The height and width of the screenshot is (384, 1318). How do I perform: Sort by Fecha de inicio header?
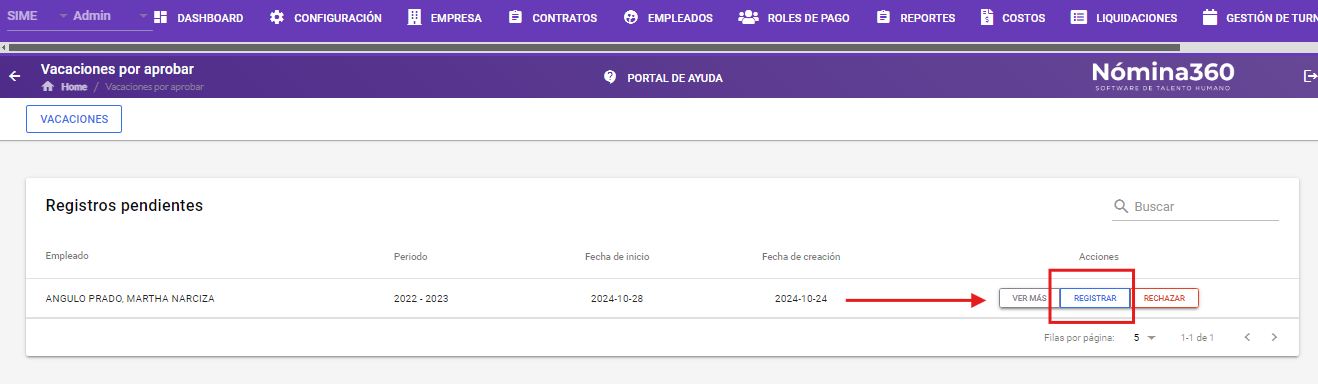(617, 257)
